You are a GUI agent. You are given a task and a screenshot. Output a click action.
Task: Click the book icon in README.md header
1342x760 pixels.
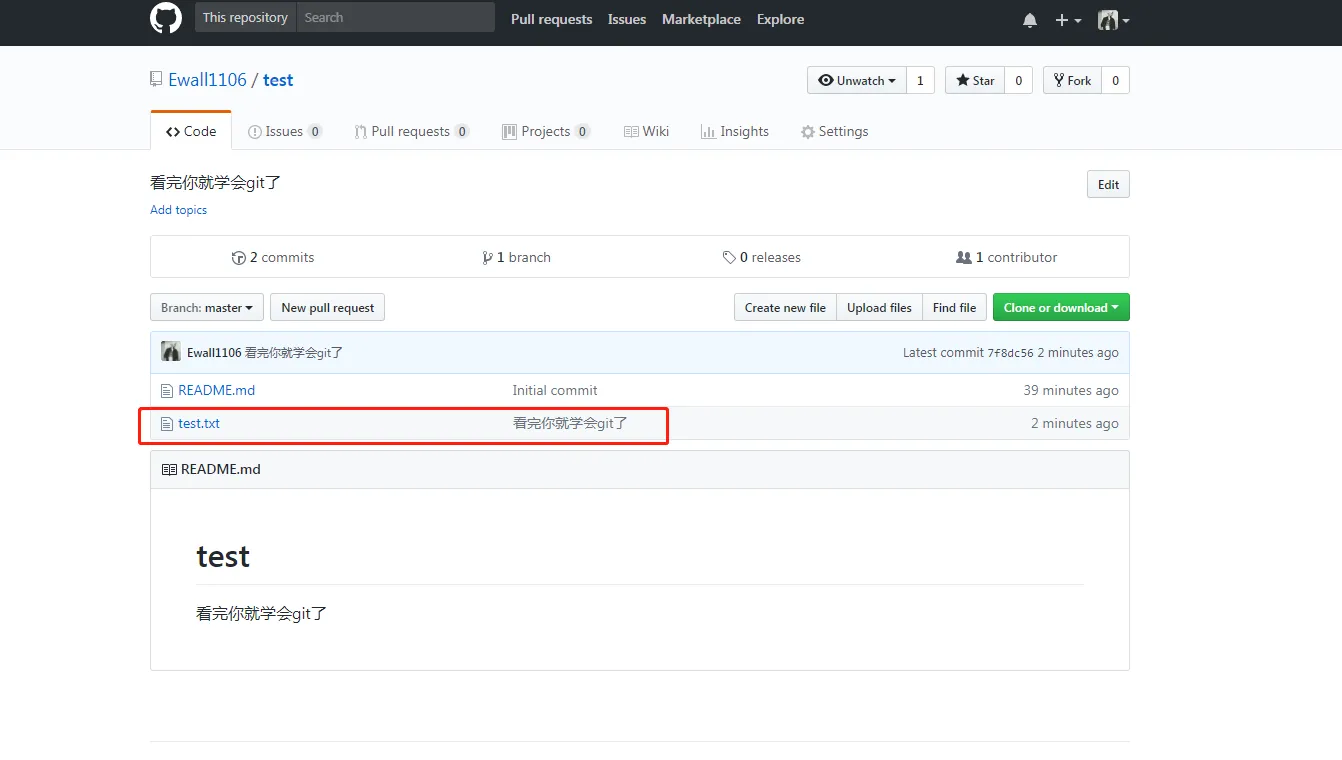pos(169,469)
